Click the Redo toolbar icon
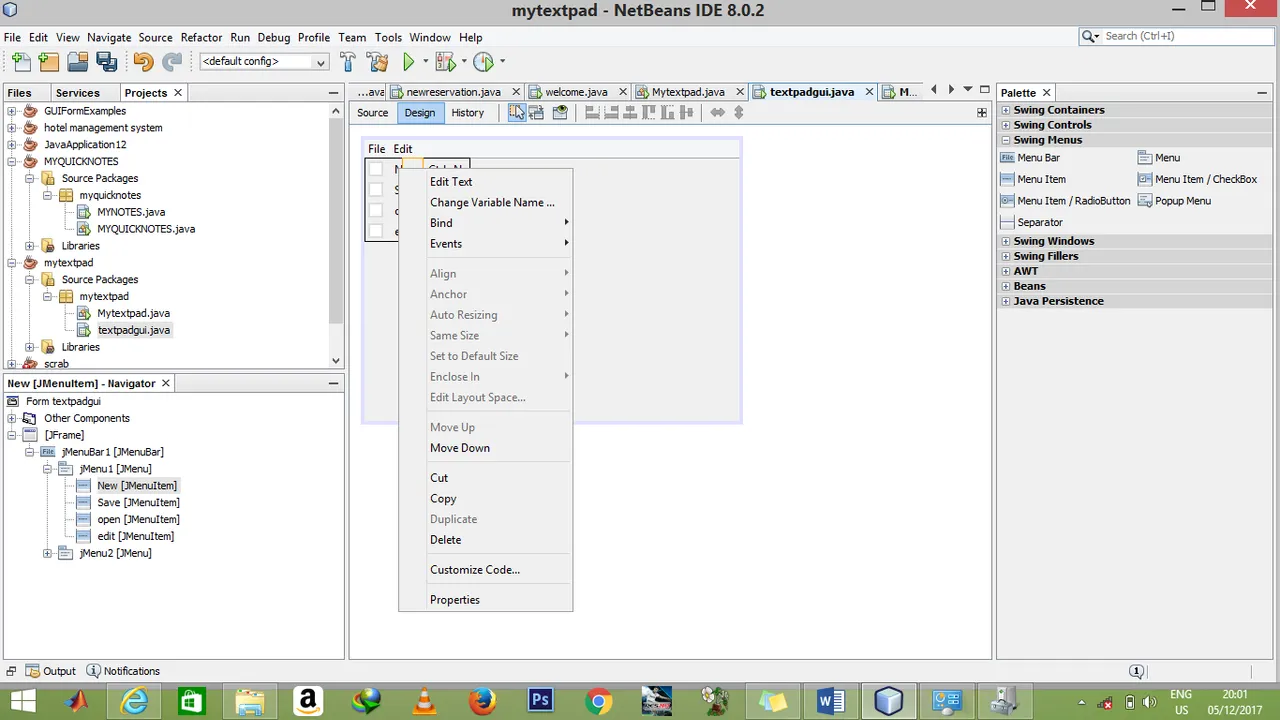1280x720 pixels. tap(172, 62)
